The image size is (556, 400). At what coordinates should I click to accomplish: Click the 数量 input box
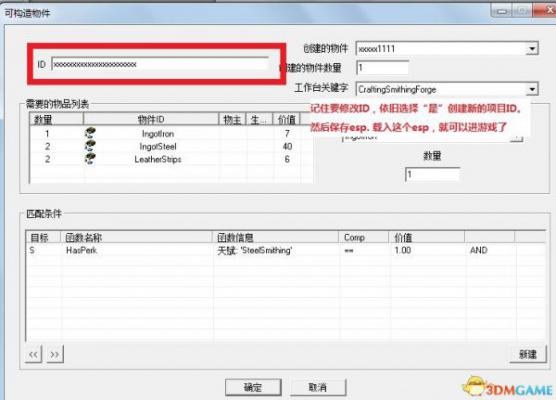point(432,174)
